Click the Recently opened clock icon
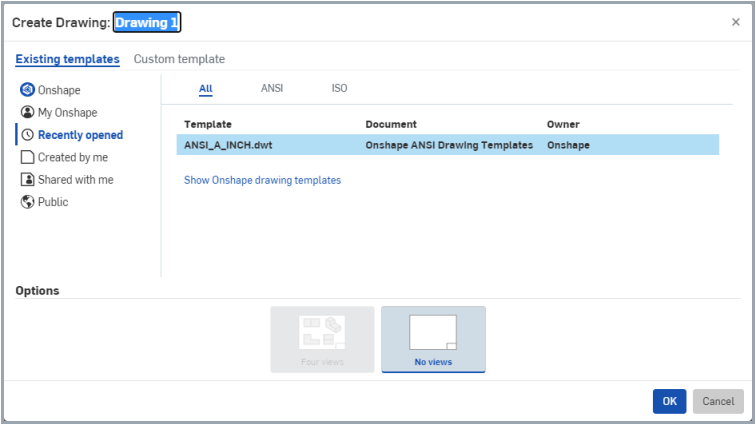This screenshot has width=756, height=425. (x=27, y=135)
